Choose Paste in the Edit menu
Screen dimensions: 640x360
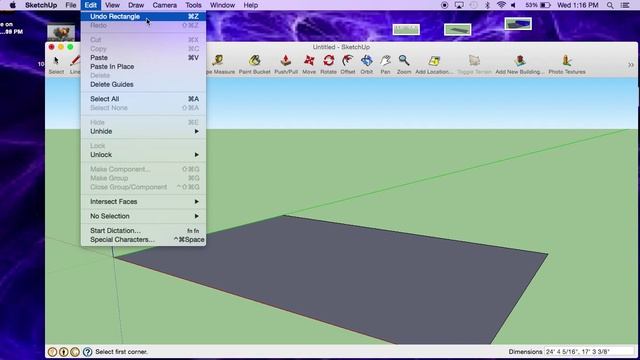143,58
